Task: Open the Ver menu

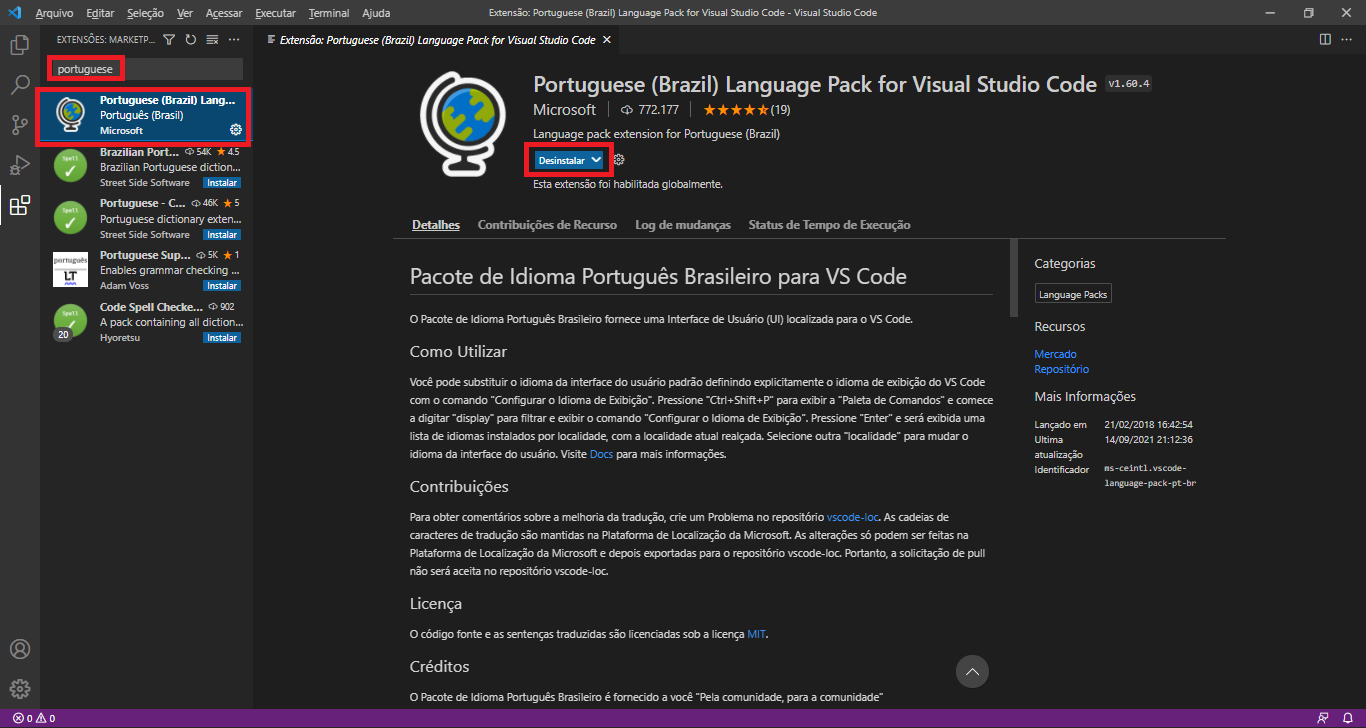Action: (x=185, y=13)
